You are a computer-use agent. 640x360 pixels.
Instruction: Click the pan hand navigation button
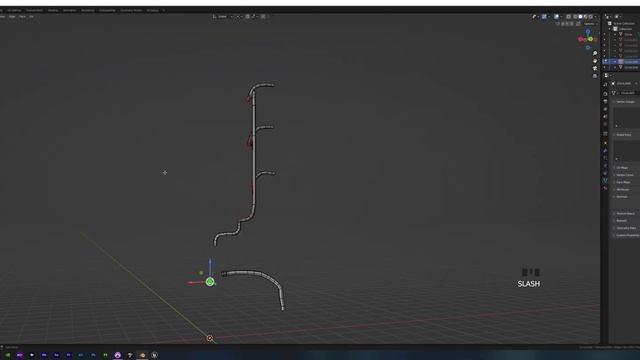(x=595, y=61)
